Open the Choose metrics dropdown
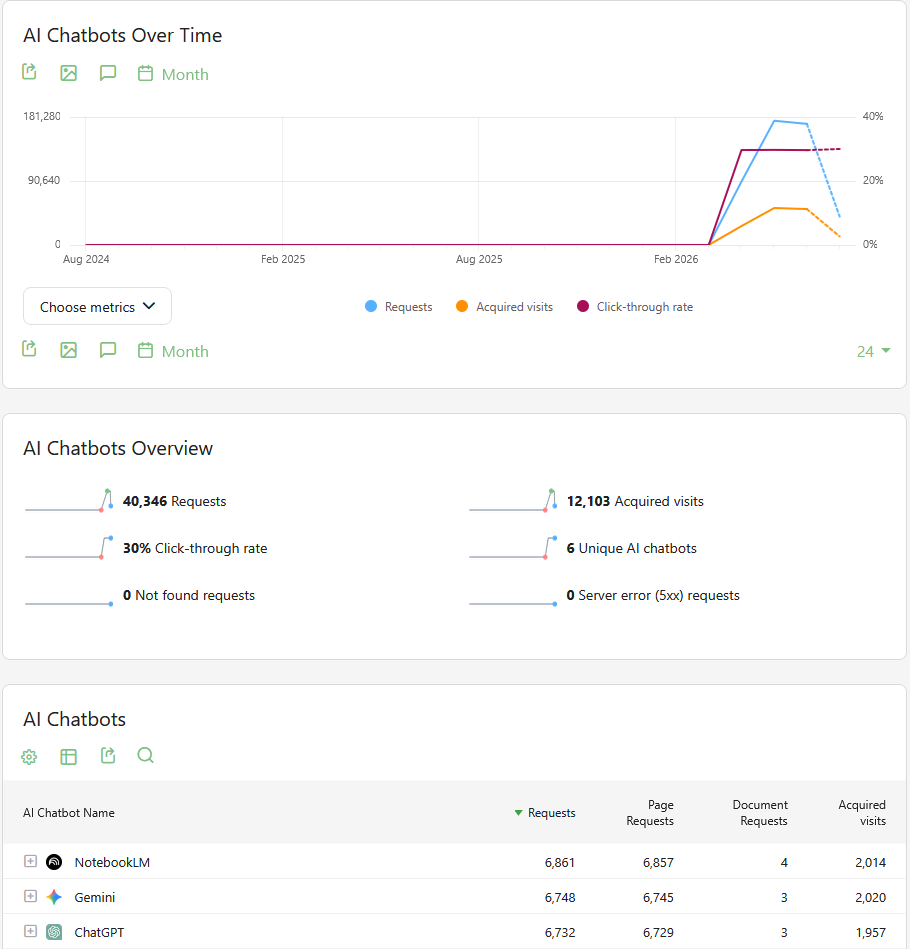The width and height of the screenshot is (910, 949). pos(97,306)
